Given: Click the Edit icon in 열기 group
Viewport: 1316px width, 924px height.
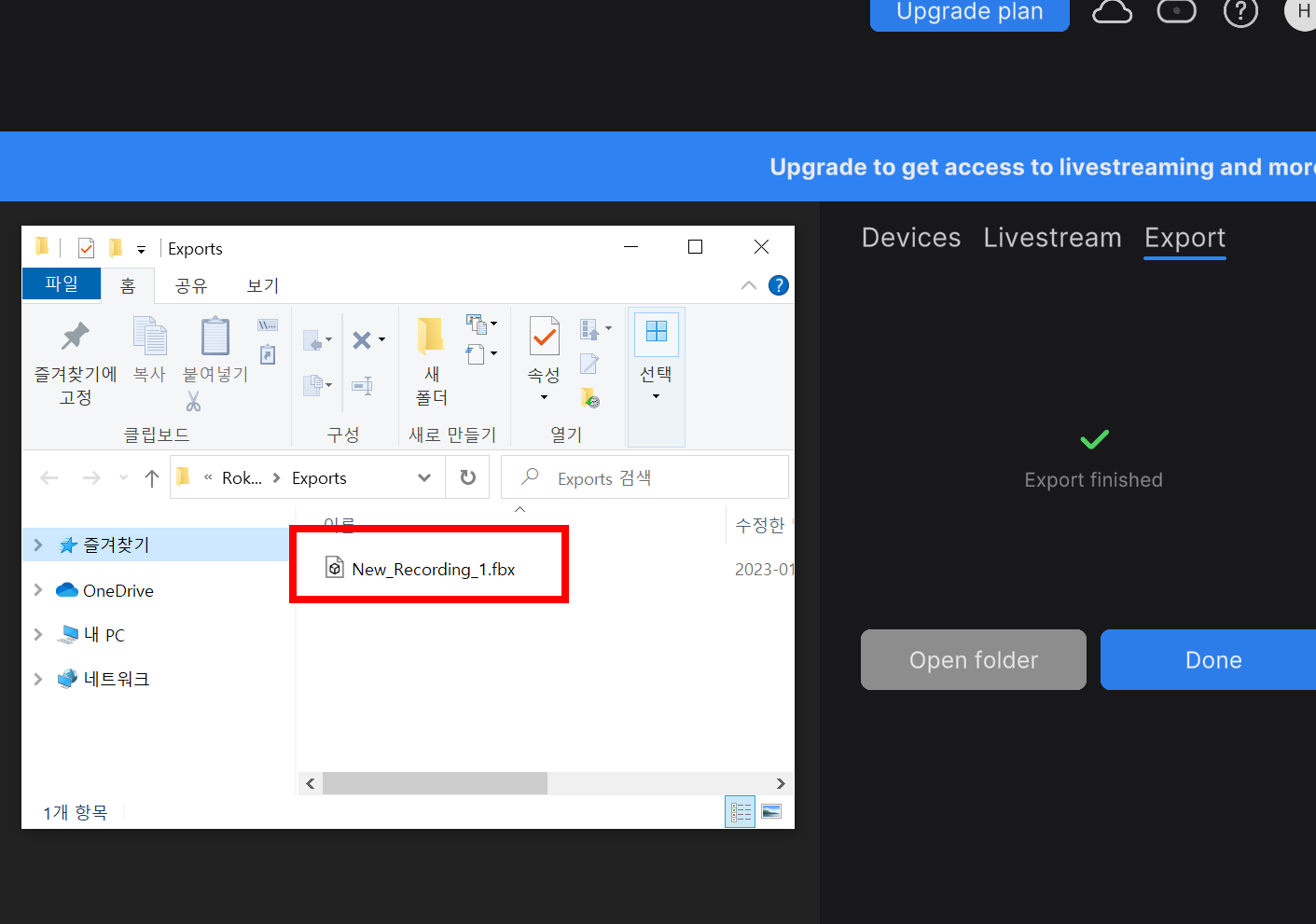Looking at the screenshot, I should [589, 364].
